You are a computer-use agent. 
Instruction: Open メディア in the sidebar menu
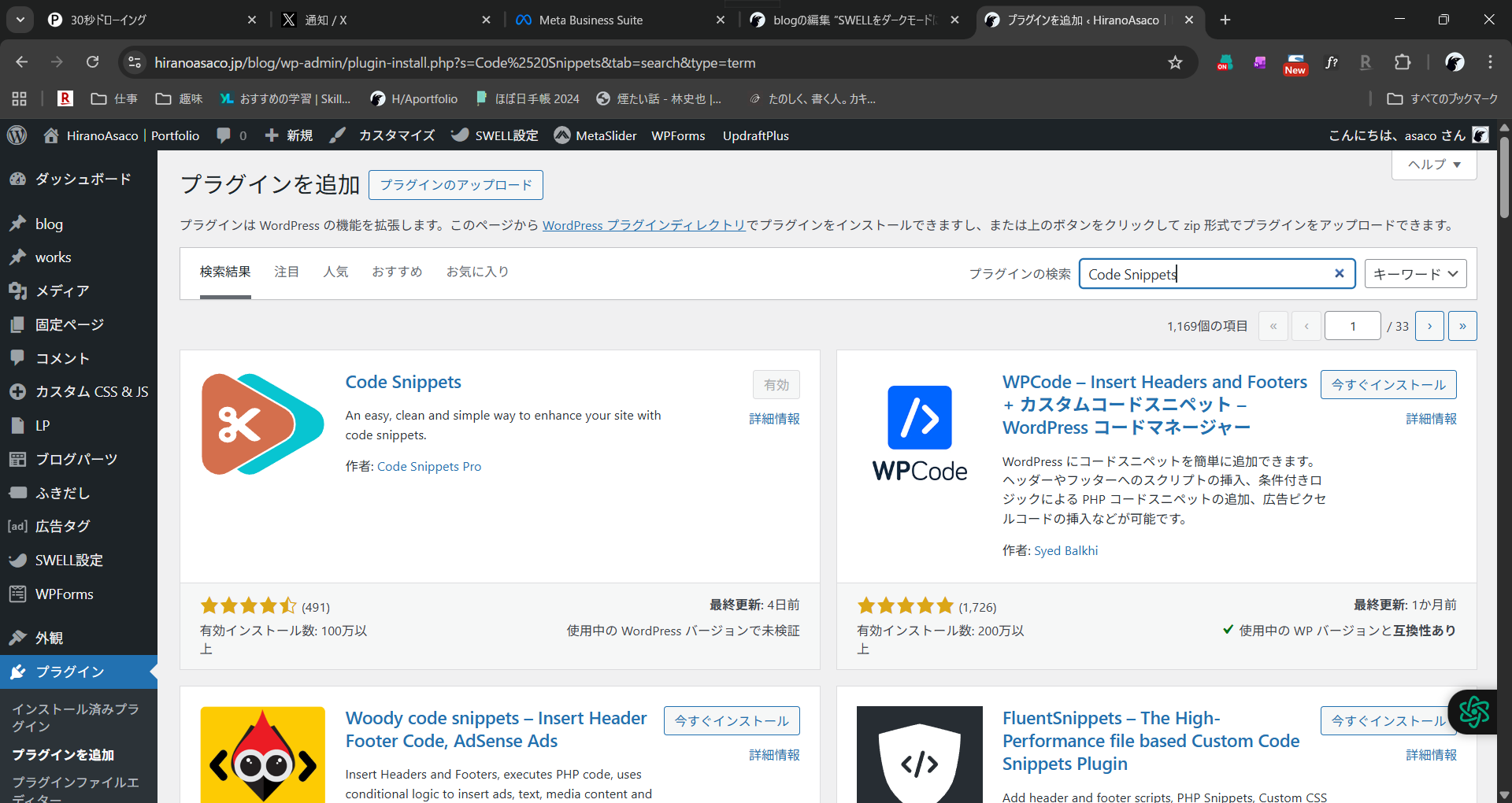click(x=62, y=291)
